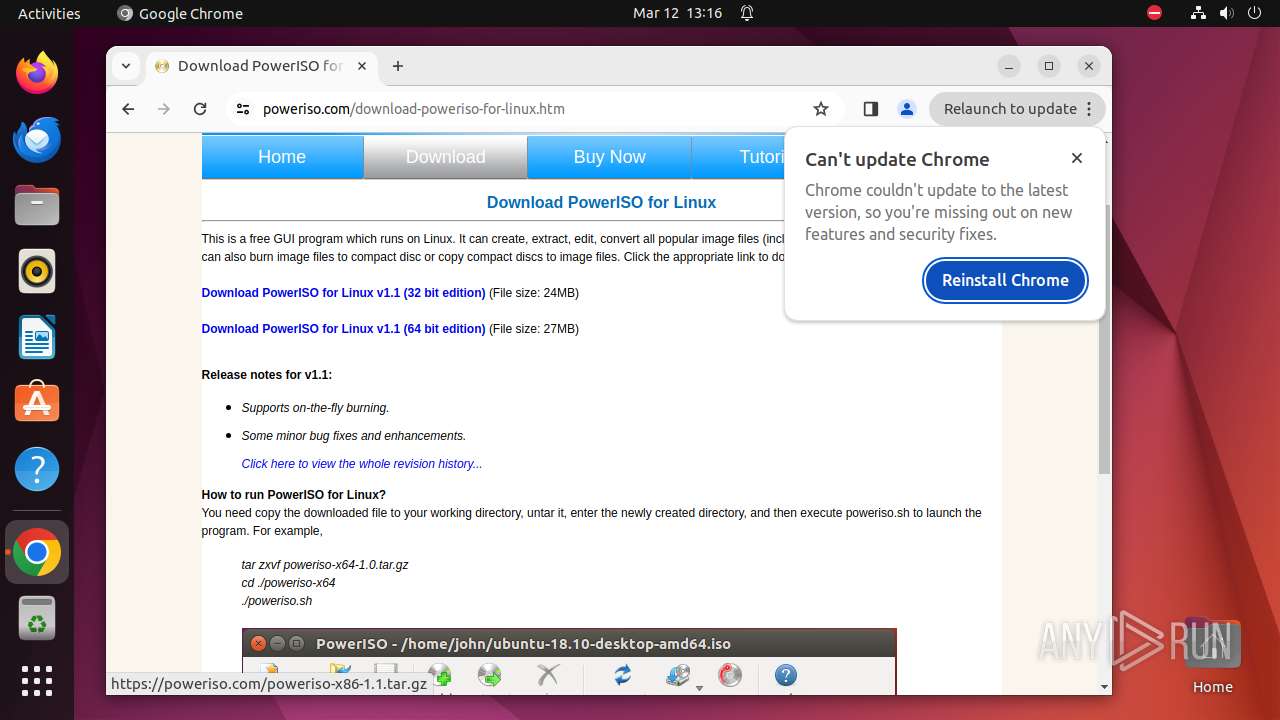Open Rhythmbox music player in dock

[x=37, y=271]
